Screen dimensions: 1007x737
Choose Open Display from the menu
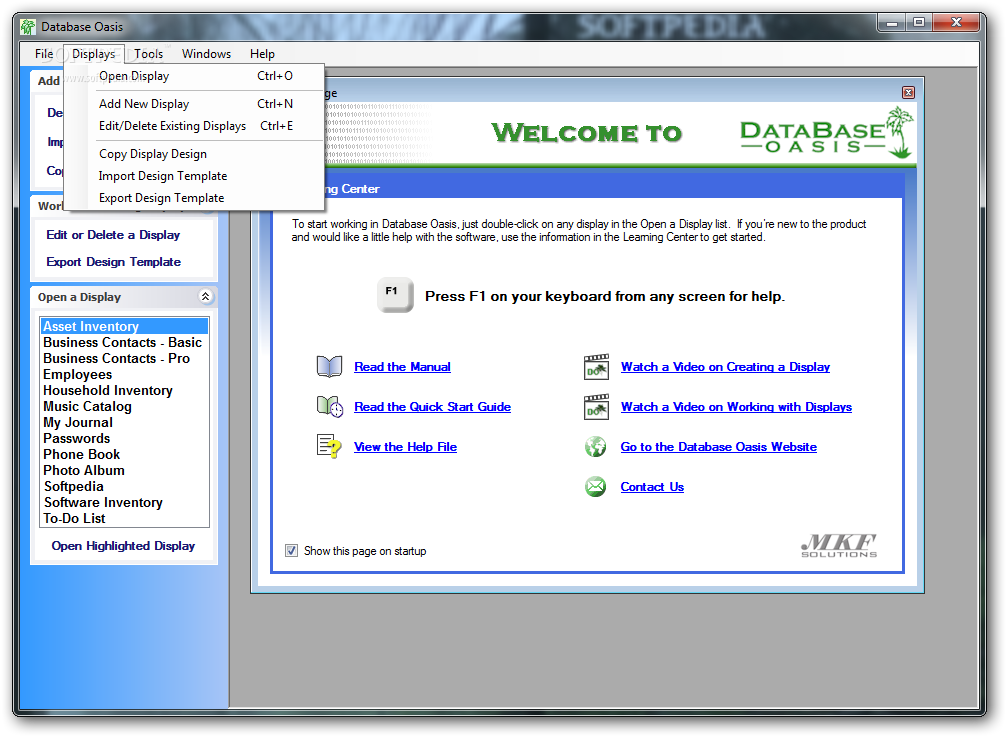tap(194, 76)
